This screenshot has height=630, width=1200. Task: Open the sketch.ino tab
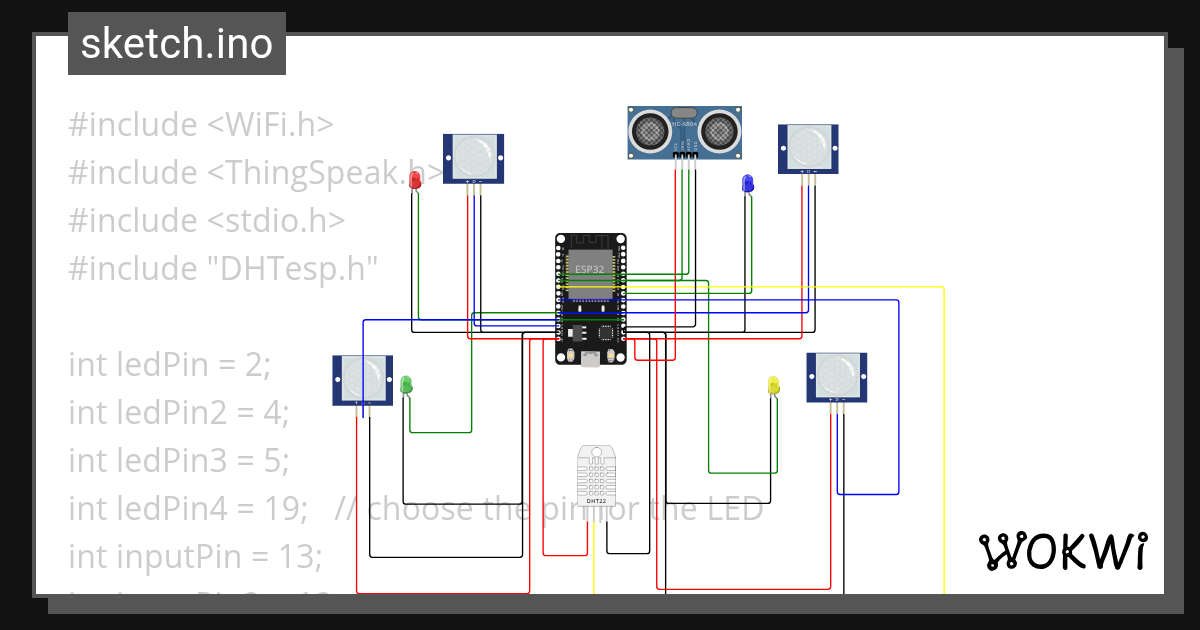[176, 43]
